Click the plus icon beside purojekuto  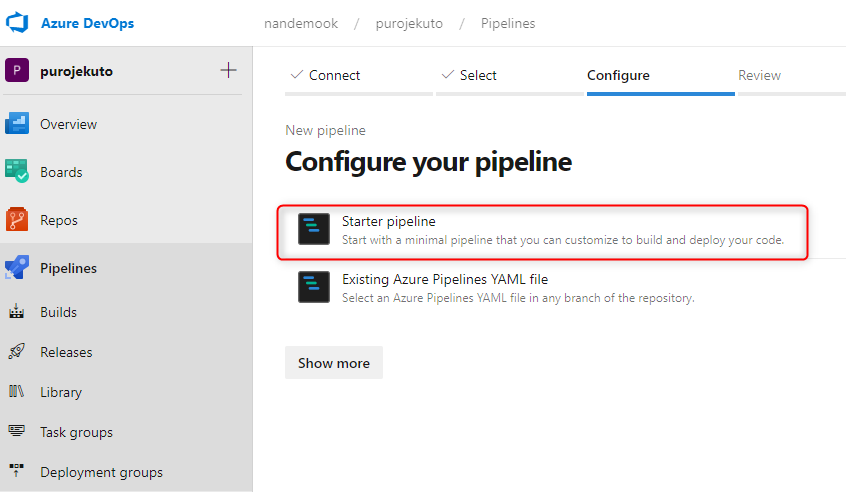(x=228, y=70)
